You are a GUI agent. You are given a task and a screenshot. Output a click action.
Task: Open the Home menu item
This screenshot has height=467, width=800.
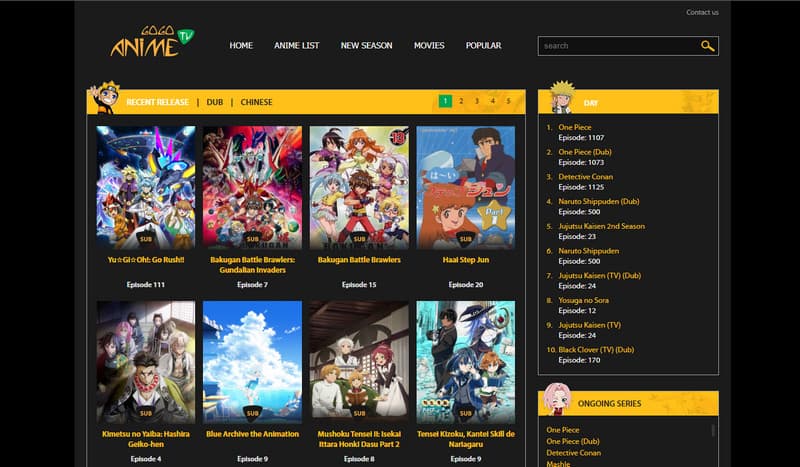[241, 45]
